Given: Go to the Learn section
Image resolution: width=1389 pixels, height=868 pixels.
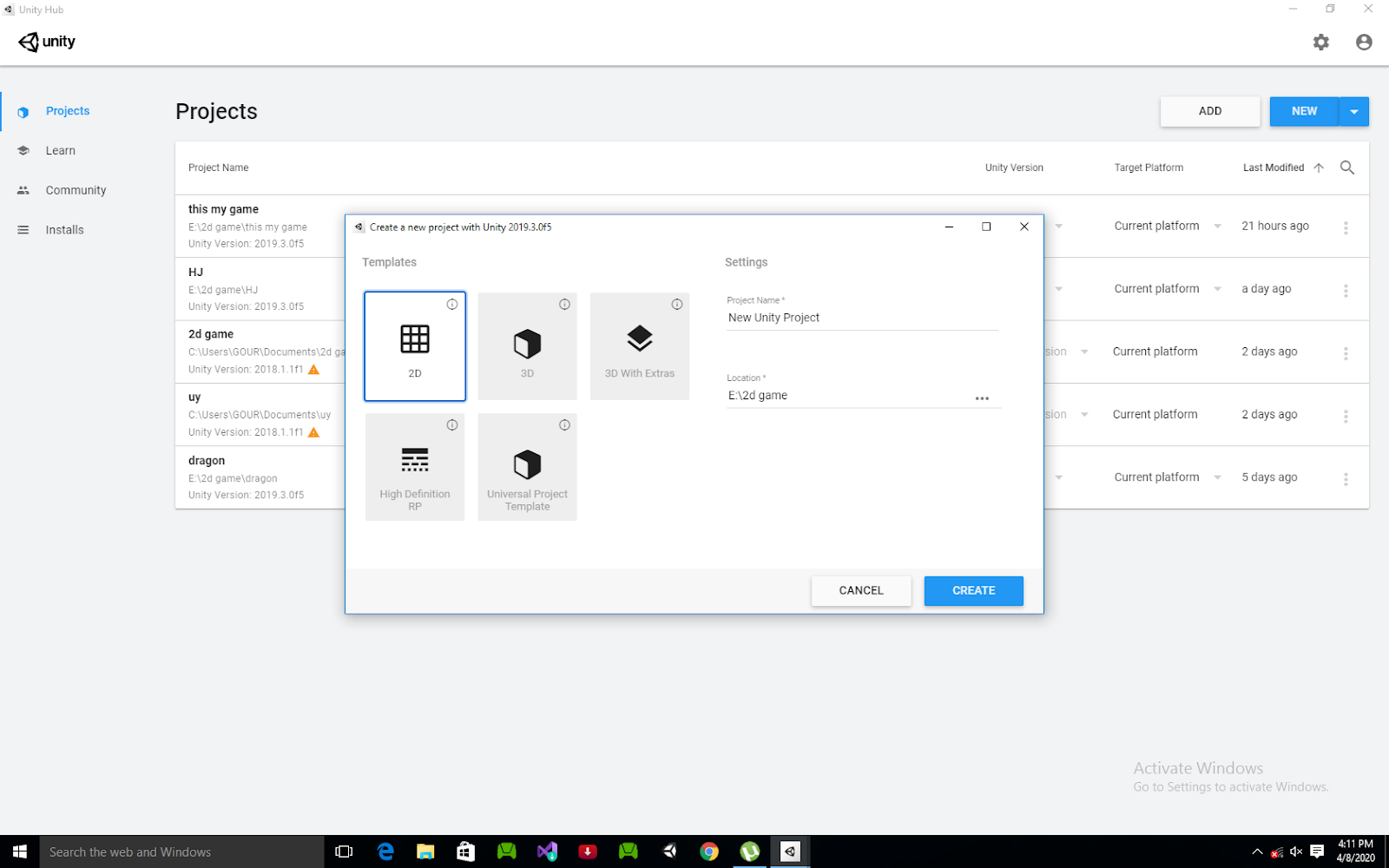Looking at the screenshot, I should [x=61, y=151].
